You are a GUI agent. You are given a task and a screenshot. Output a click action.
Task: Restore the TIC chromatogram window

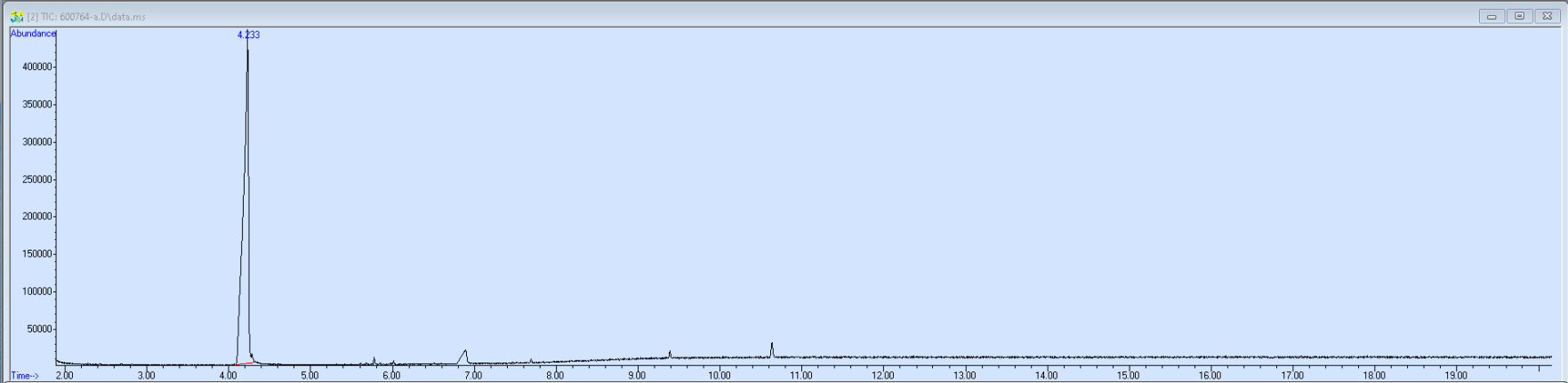coord(1519,16)
